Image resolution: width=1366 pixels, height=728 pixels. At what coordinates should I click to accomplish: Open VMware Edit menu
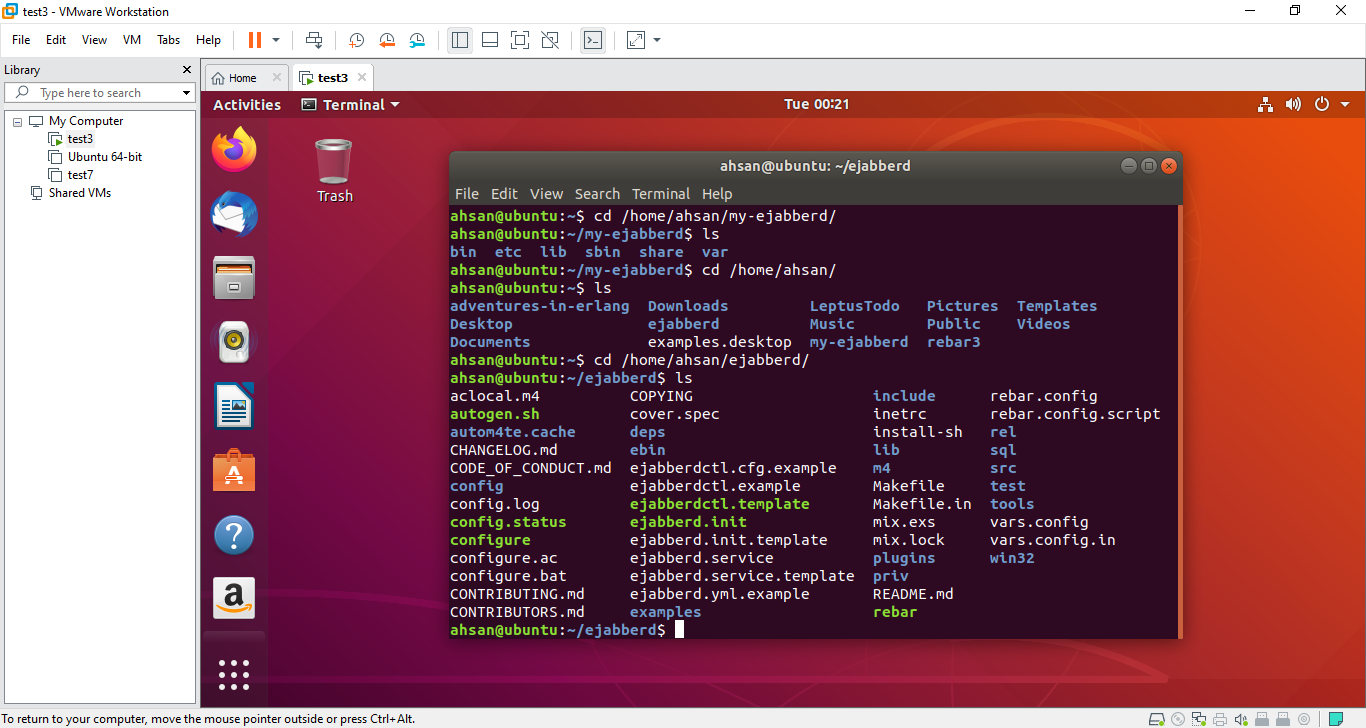tap(56, 40)
